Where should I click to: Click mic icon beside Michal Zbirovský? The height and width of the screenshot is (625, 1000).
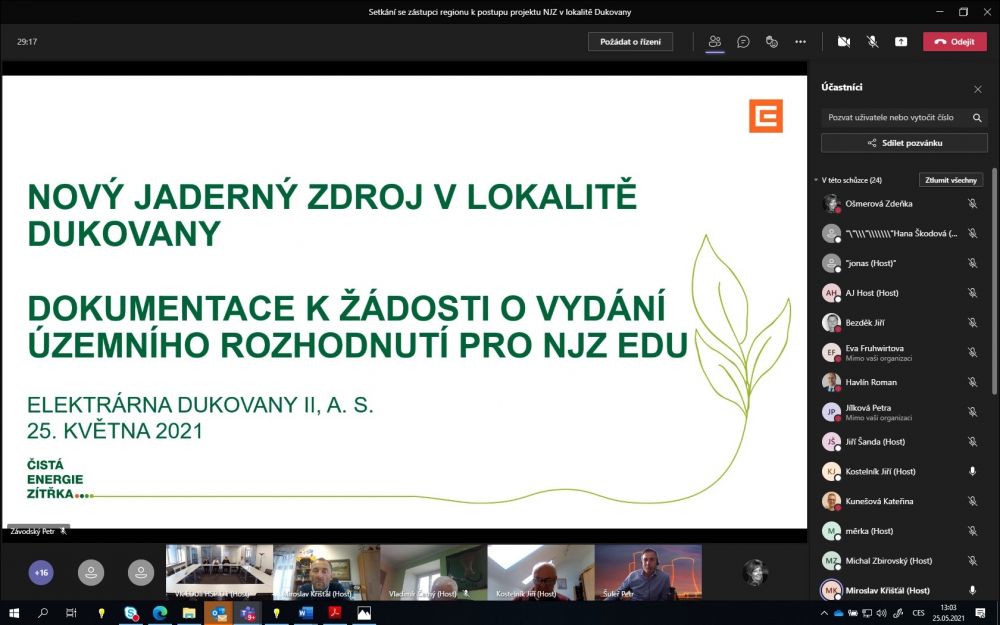tap(973, 561)
